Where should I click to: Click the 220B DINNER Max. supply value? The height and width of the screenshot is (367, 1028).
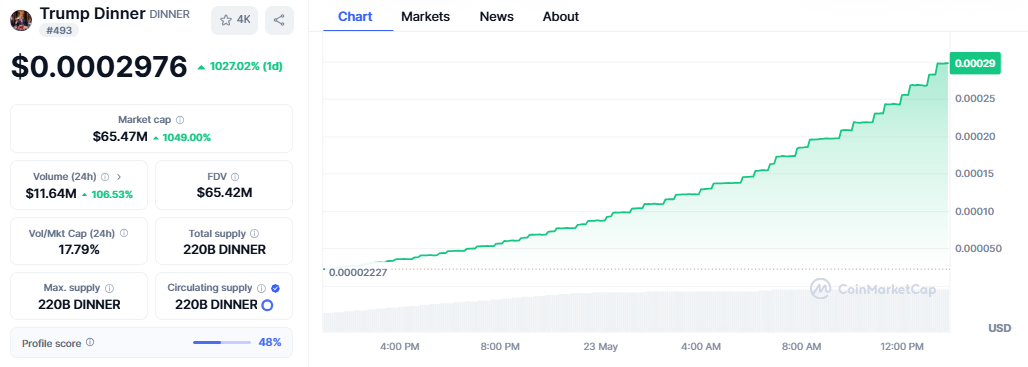79,305
